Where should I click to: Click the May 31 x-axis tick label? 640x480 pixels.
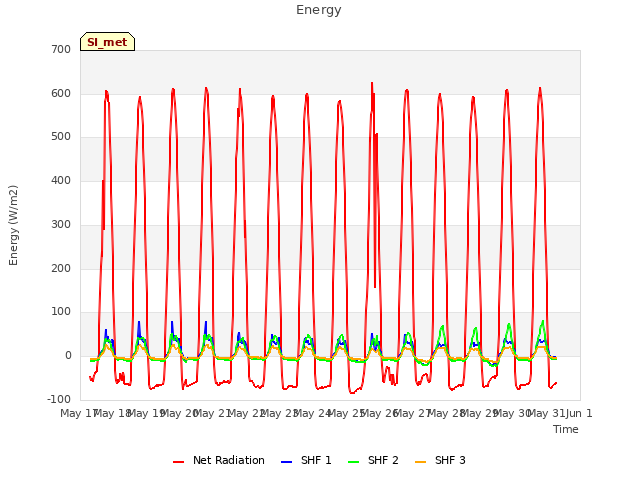546,413
